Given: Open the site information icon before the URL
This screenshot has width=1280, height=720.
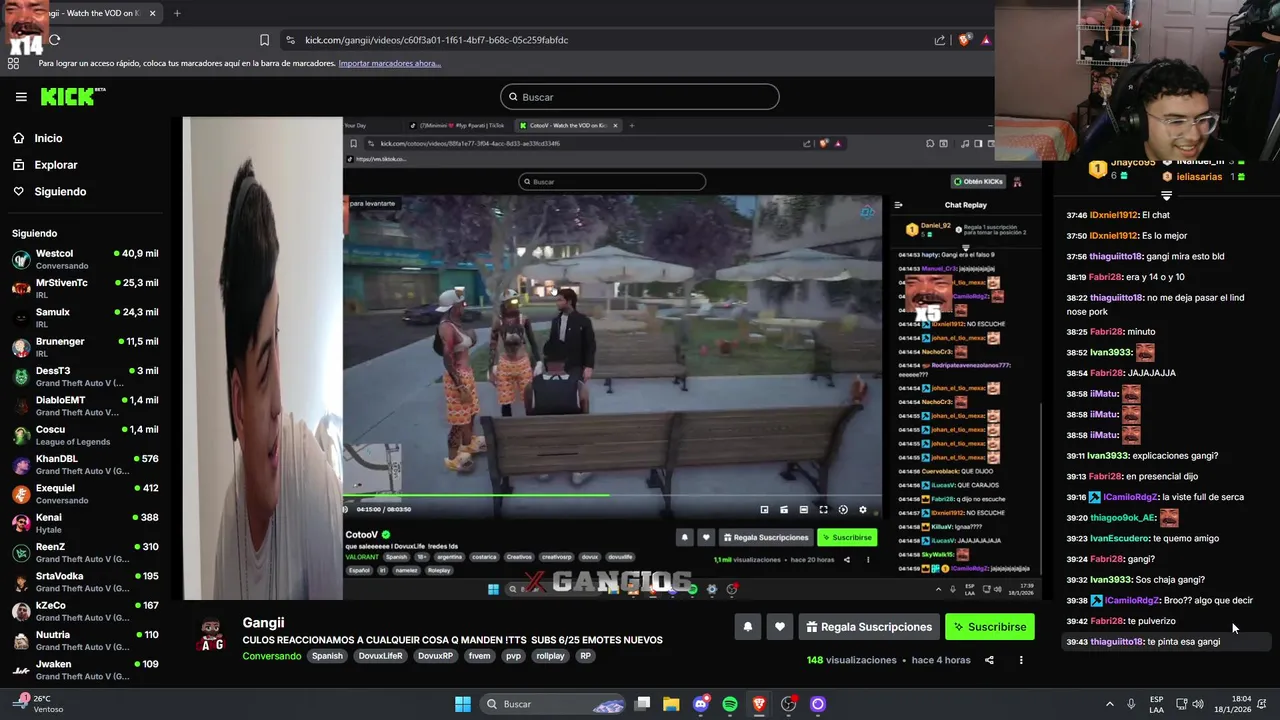Looking at the screenshot, I should tap(290, 40).
